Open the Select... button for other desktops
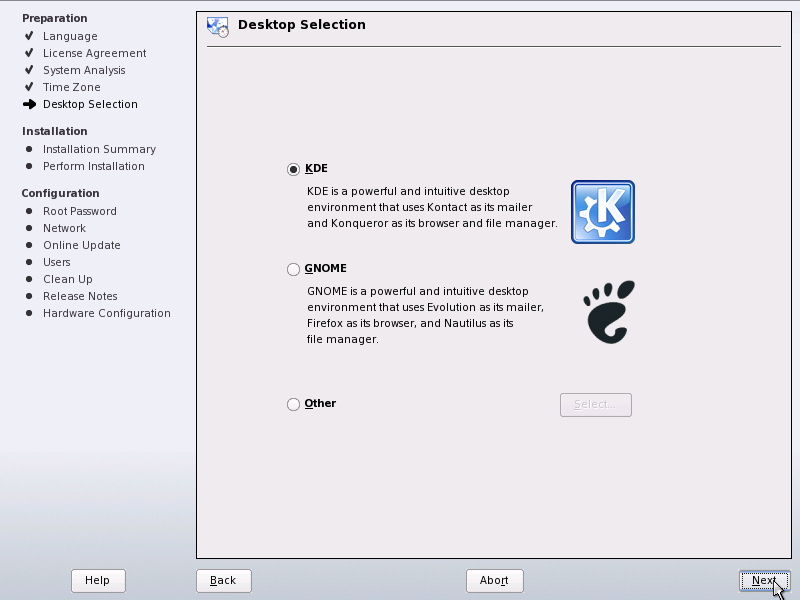Image resolution: width=800 pixels, height=600 pixels. click(x=595, y=405)
